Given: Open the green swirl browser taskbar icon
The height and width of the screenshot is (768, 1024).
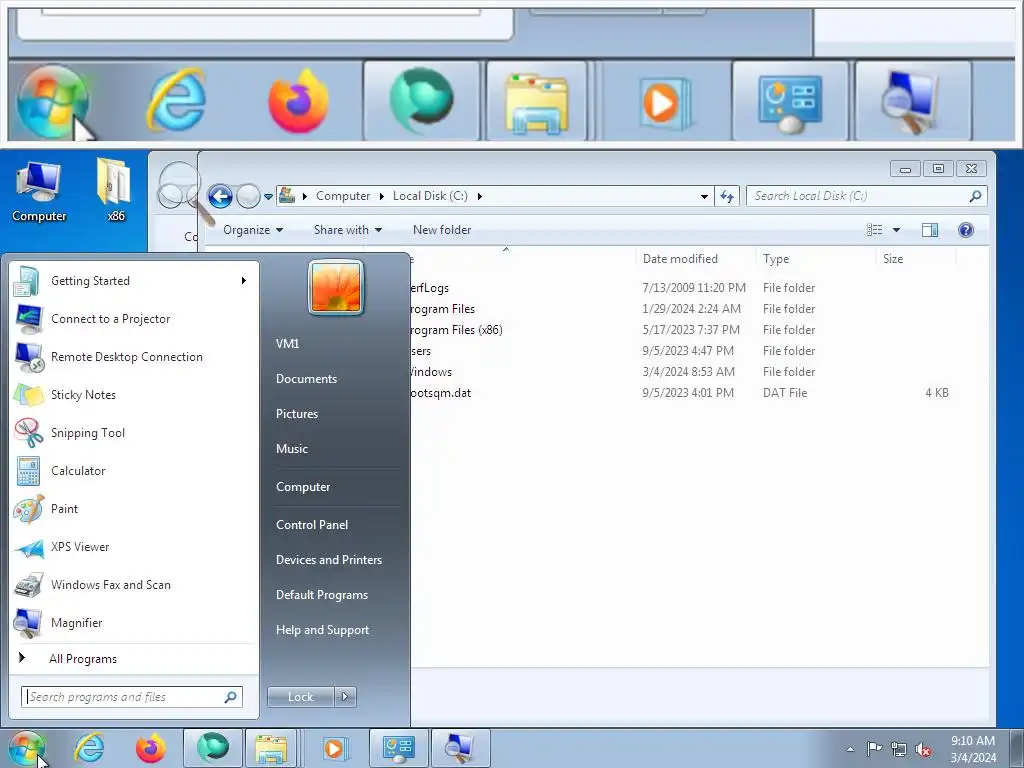Looking at the screenshot, I should click(213, 748).
